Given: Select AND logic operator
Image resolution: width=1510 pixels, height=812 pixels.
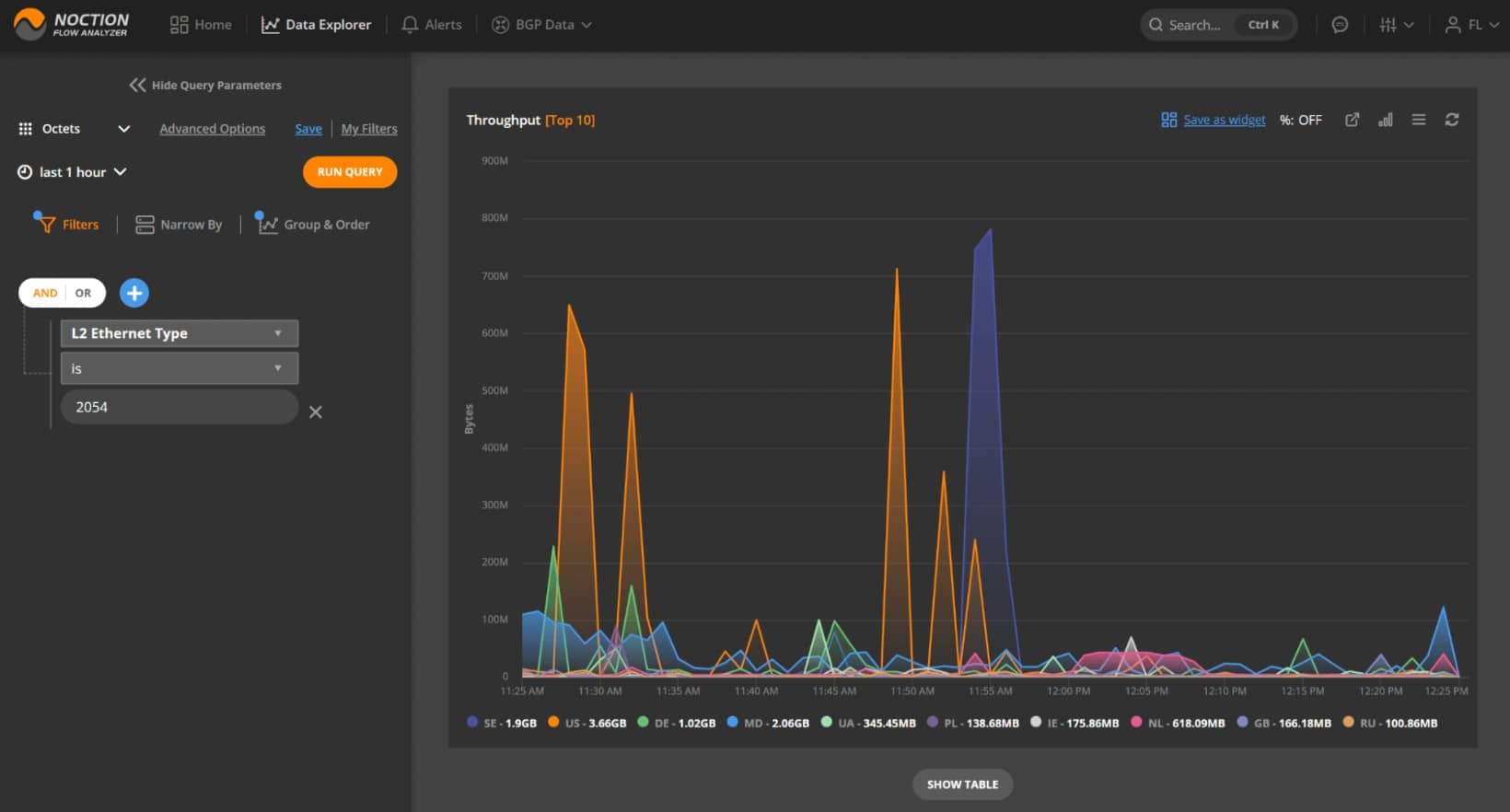Looking at the screenshot, I should pos(45,293).
